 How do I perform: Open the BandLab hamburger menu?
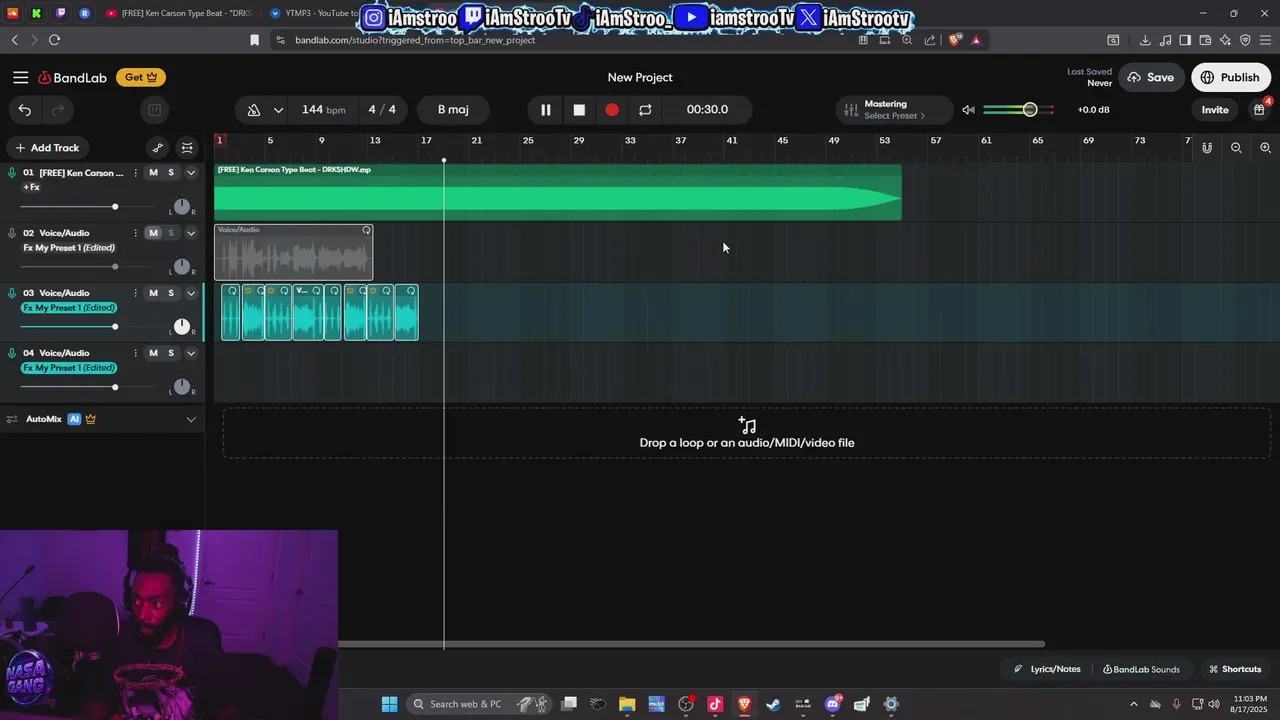click(x=20, y=77)
